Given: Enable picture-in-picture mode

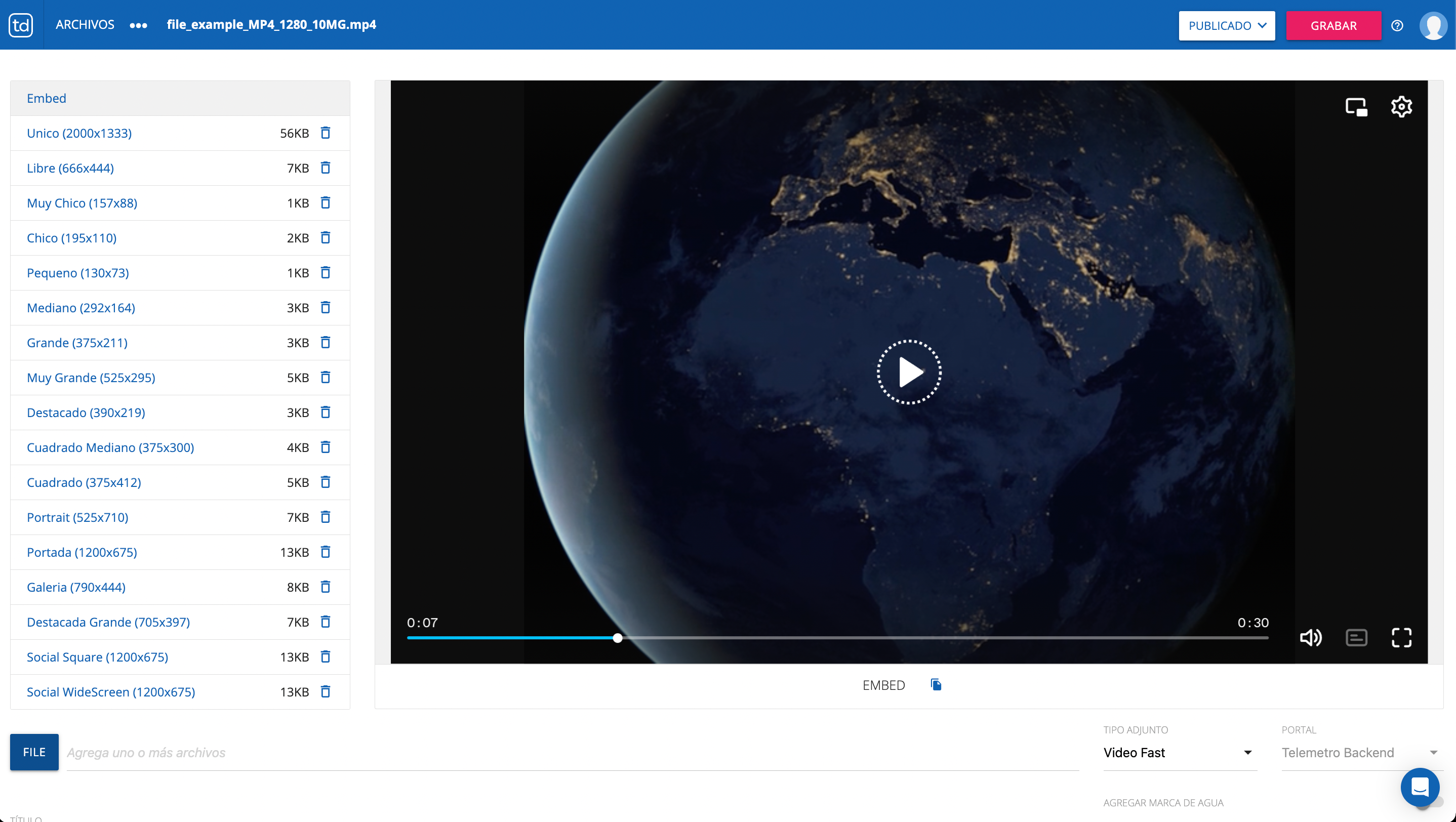Looking at the screenshot, I should click(1356, 106).
